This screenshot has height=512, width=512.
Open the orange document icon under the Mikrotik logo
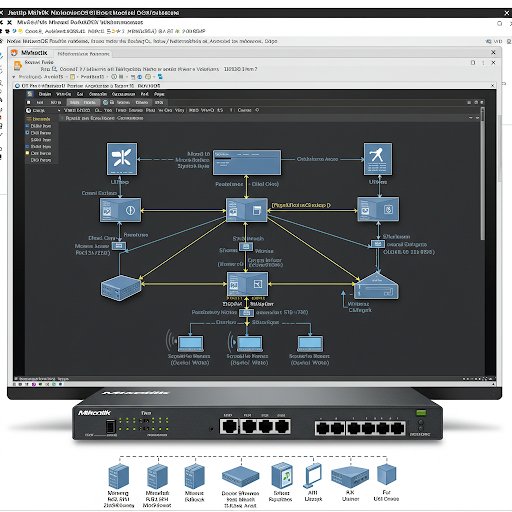pyautogui.click(x=17, y=65)
